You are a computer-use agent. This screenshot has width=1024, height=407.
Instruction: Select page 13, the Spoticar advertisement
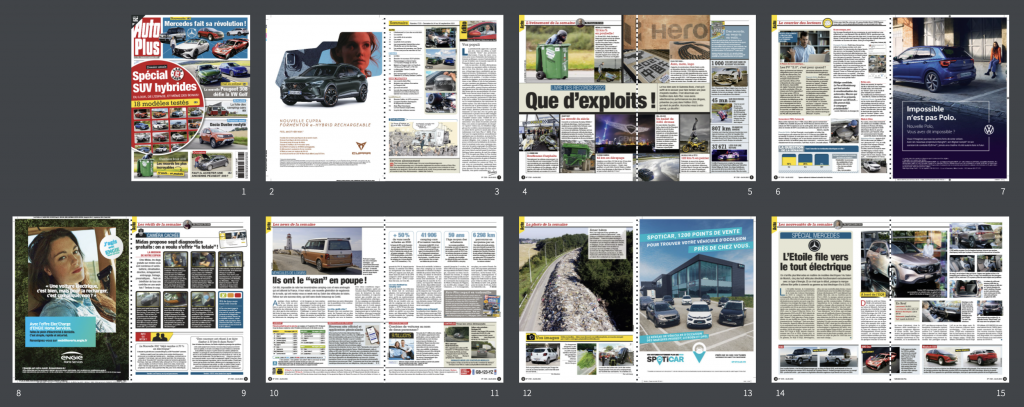696,301
